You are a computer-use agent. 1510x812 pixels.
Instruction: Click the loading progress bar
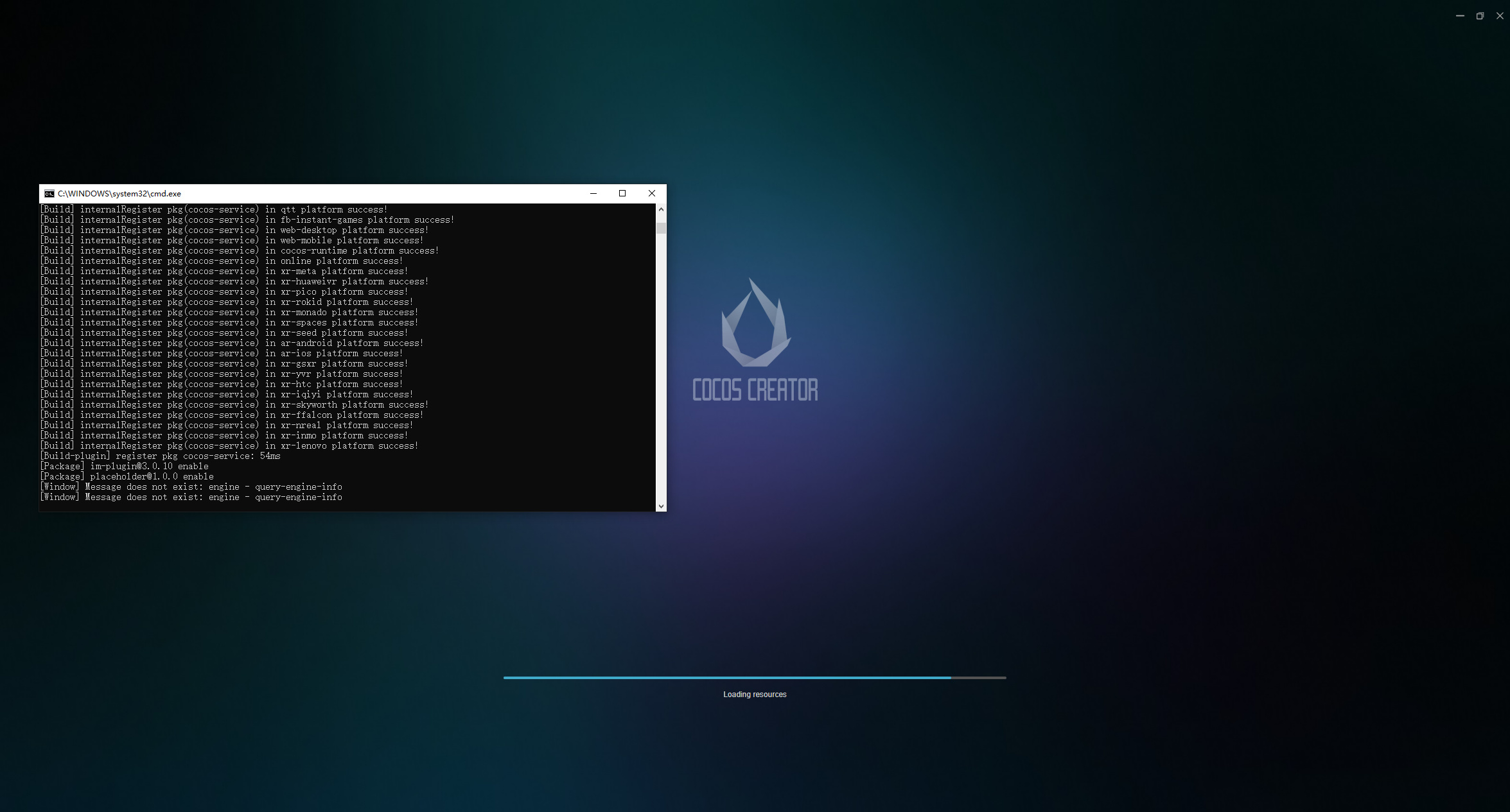click(754, 677)
